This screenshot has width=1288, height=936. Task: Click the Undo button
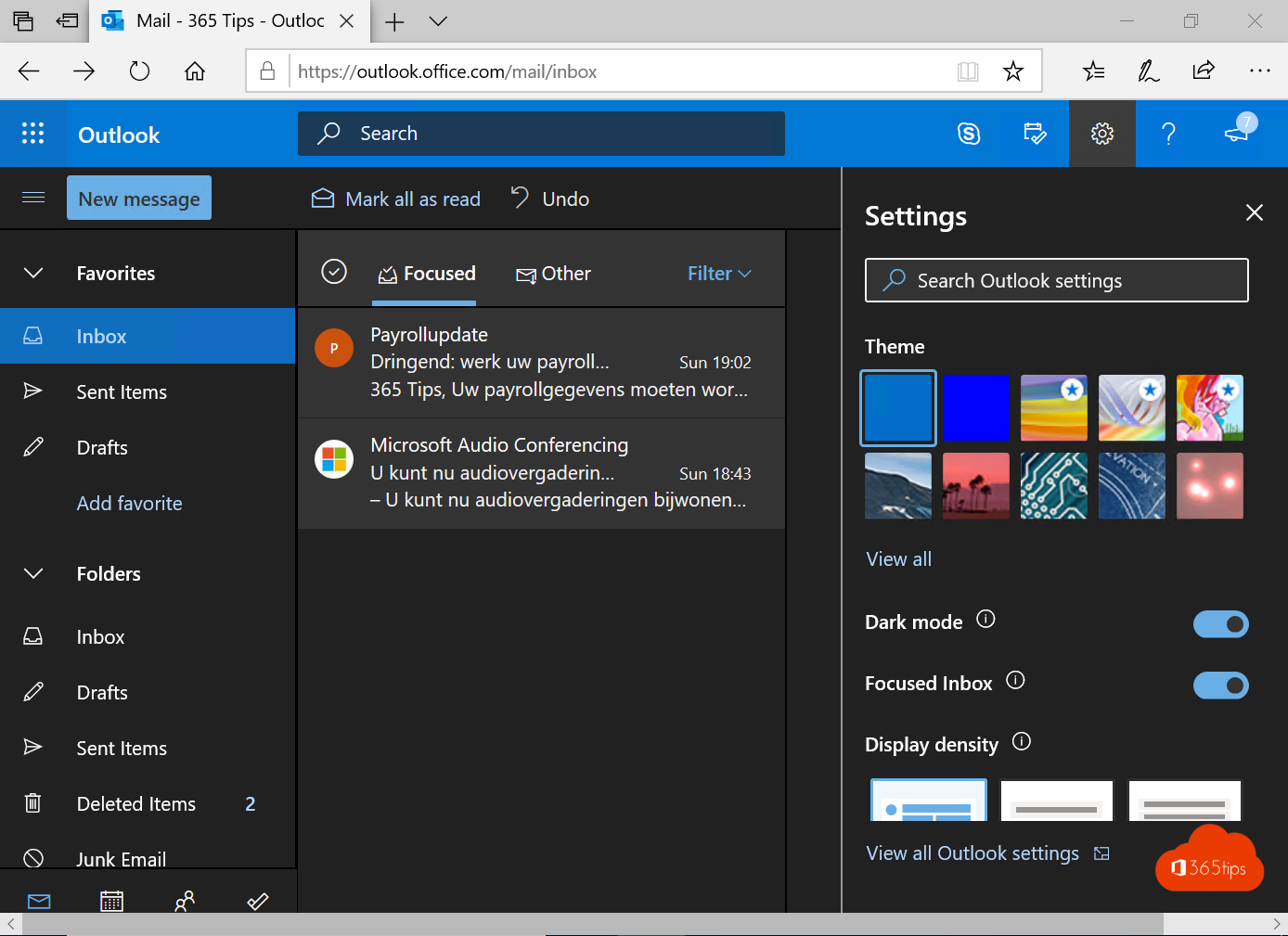550,199
